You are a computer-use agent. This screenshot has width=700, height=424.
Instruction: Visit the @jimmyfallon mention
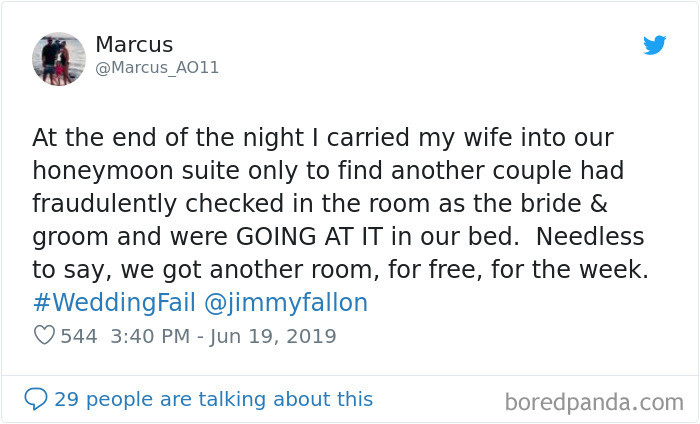[287, 303]
